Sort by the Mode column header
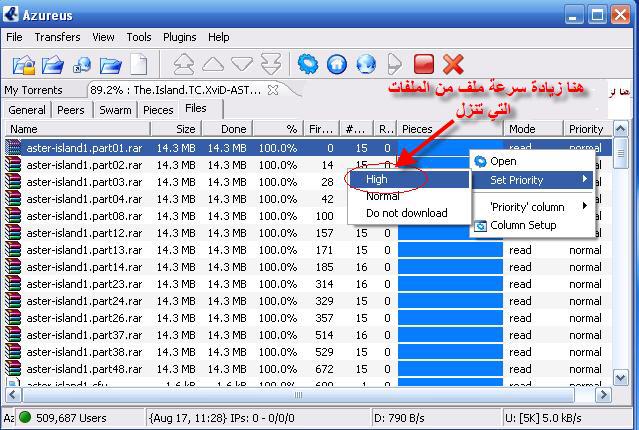The width and height of the screenshot is (639, 430). coord(533,129)
